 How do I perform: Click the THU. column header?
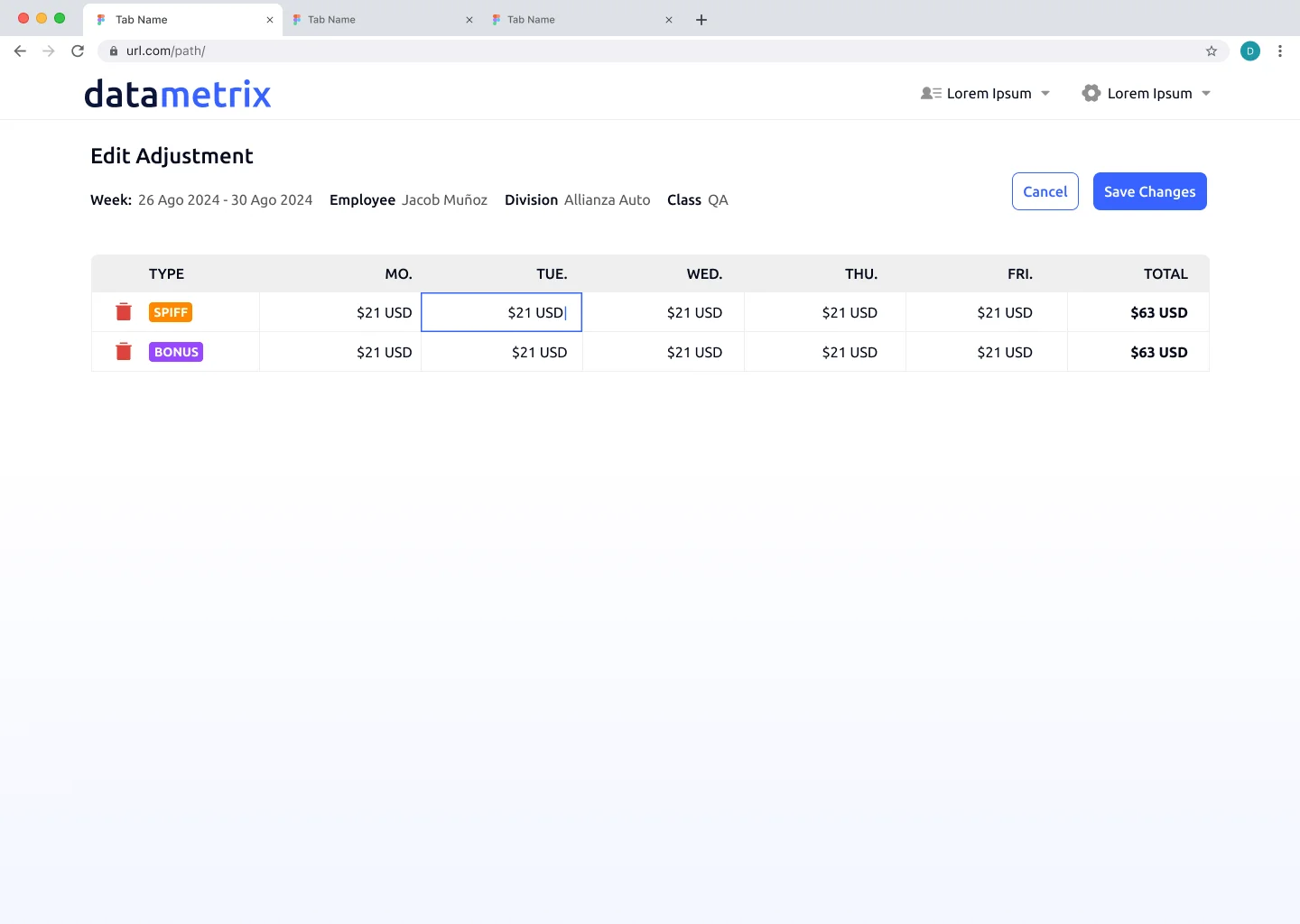(x=861, y=274)
